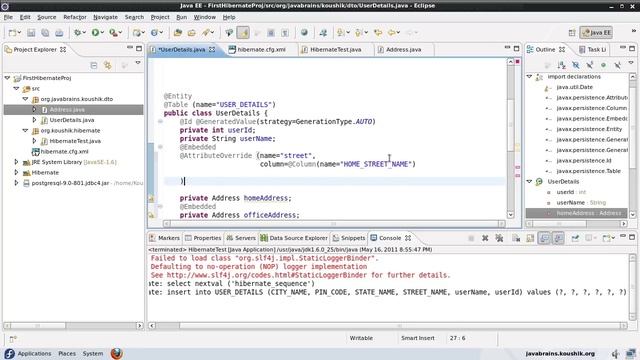Toggle Hide Static Members in Outline
The height and width of the screenshot is (360, 640).
(589, 65)
